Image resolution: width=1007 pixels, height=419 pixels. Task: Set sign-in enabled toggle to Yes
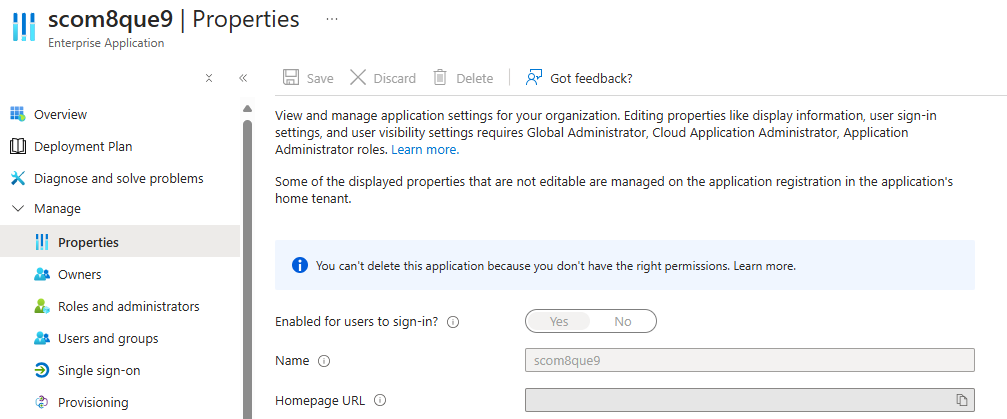coord(559,321)
